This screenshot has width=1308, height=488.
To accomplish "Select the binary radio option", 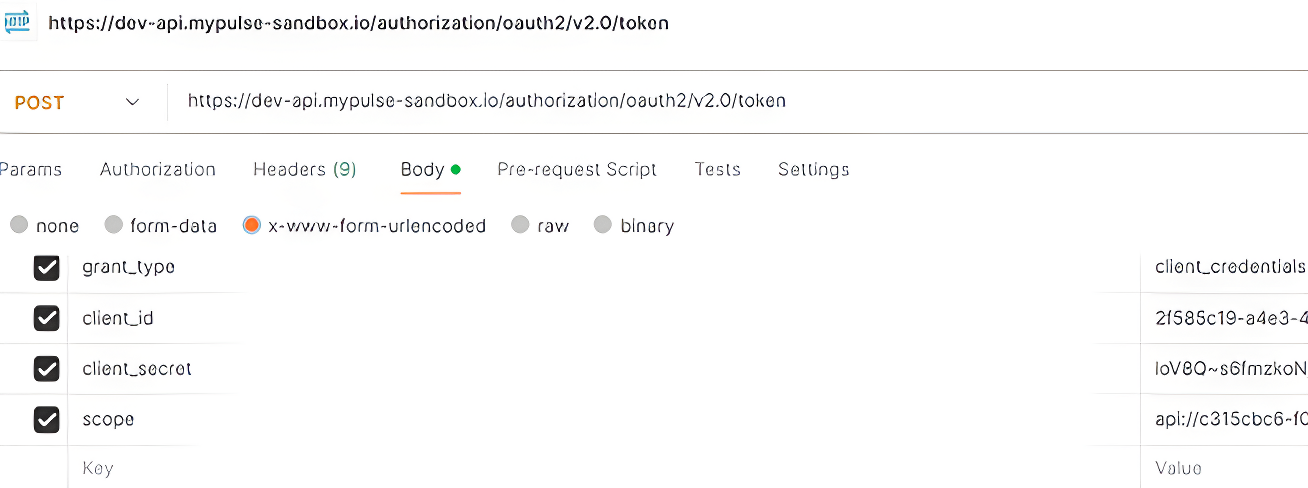I will 602,225.
